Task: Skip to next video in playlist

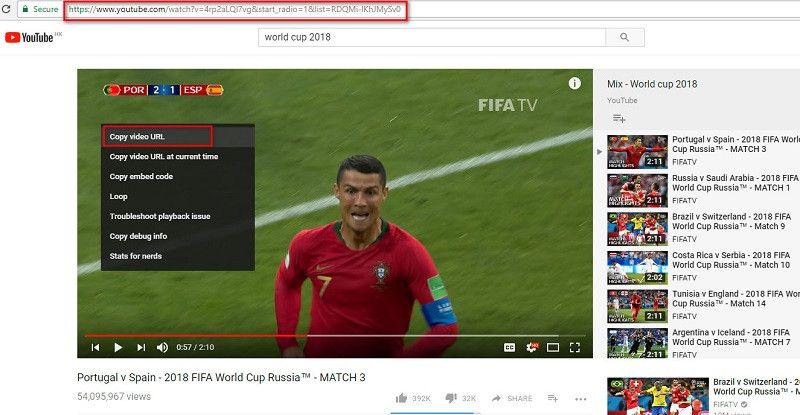Action: (x=141, y=348)
